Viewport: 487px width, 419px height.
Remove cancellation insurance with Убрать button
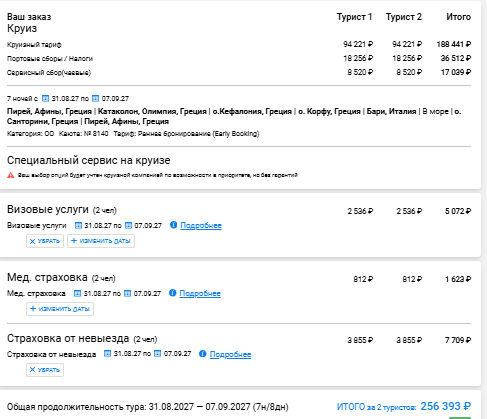pos(45,370)
